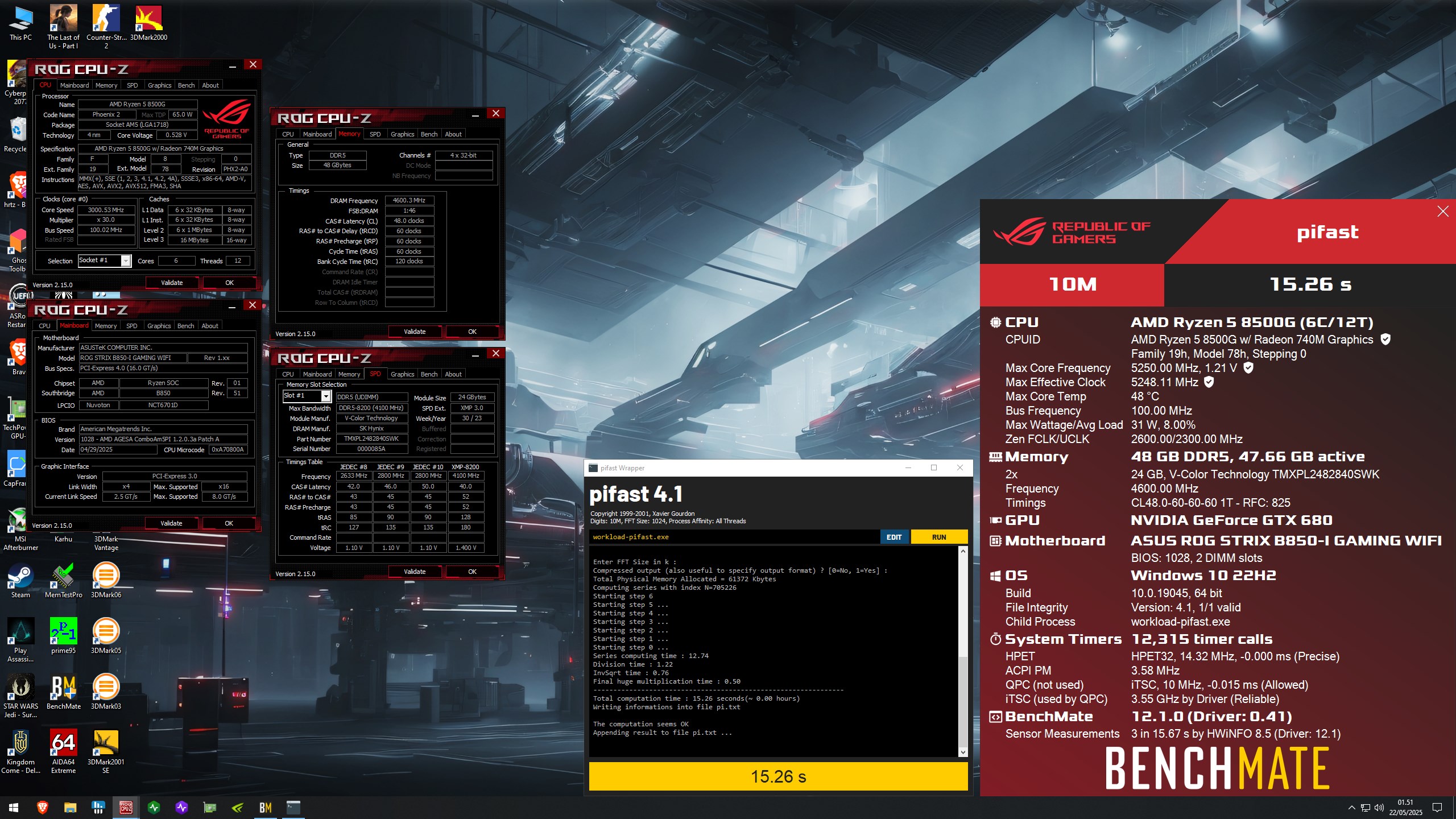Launch prime95 desktop shortcut
The image size is (1456, 819).
pyautogui.click(x=63, y=636)
